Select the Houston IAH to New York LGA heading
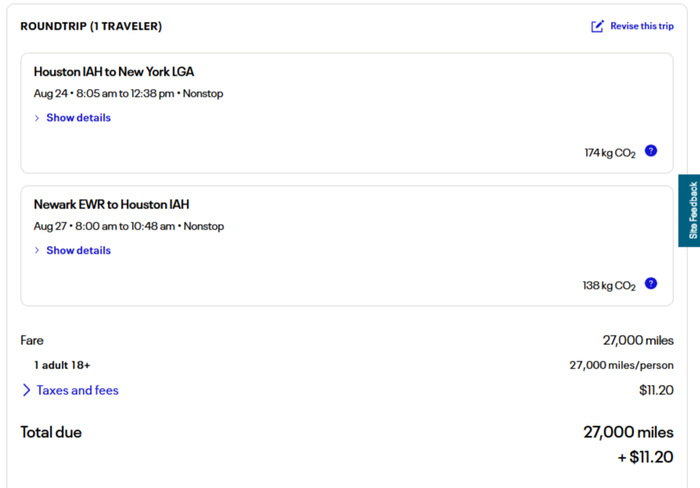 [114, 72]
